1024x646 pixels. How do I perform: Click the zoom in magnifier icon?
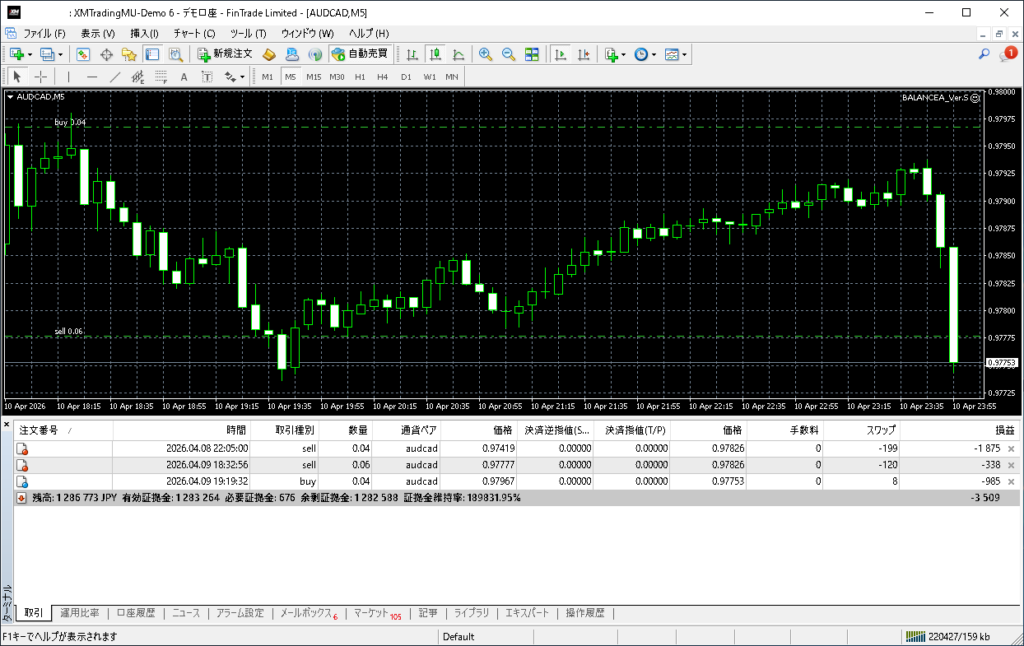(x=485, y=54)
